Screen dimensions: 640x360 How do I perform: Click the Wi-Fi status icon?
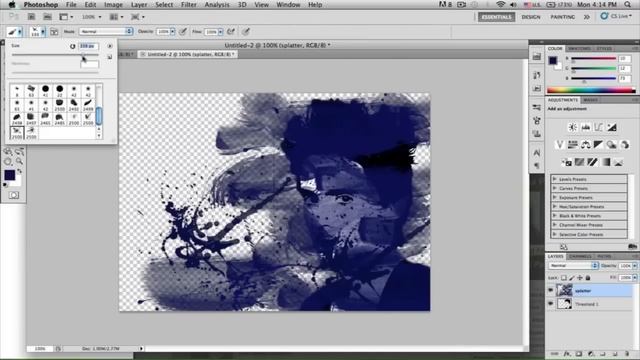(x=500, y=4)
